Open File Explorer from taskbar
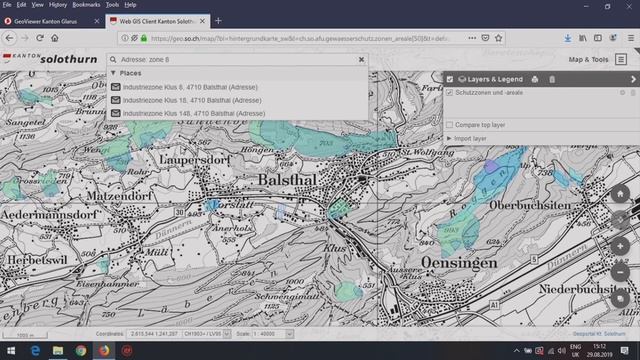The width and height of the screenshot is (640, 360). point(58,351)
